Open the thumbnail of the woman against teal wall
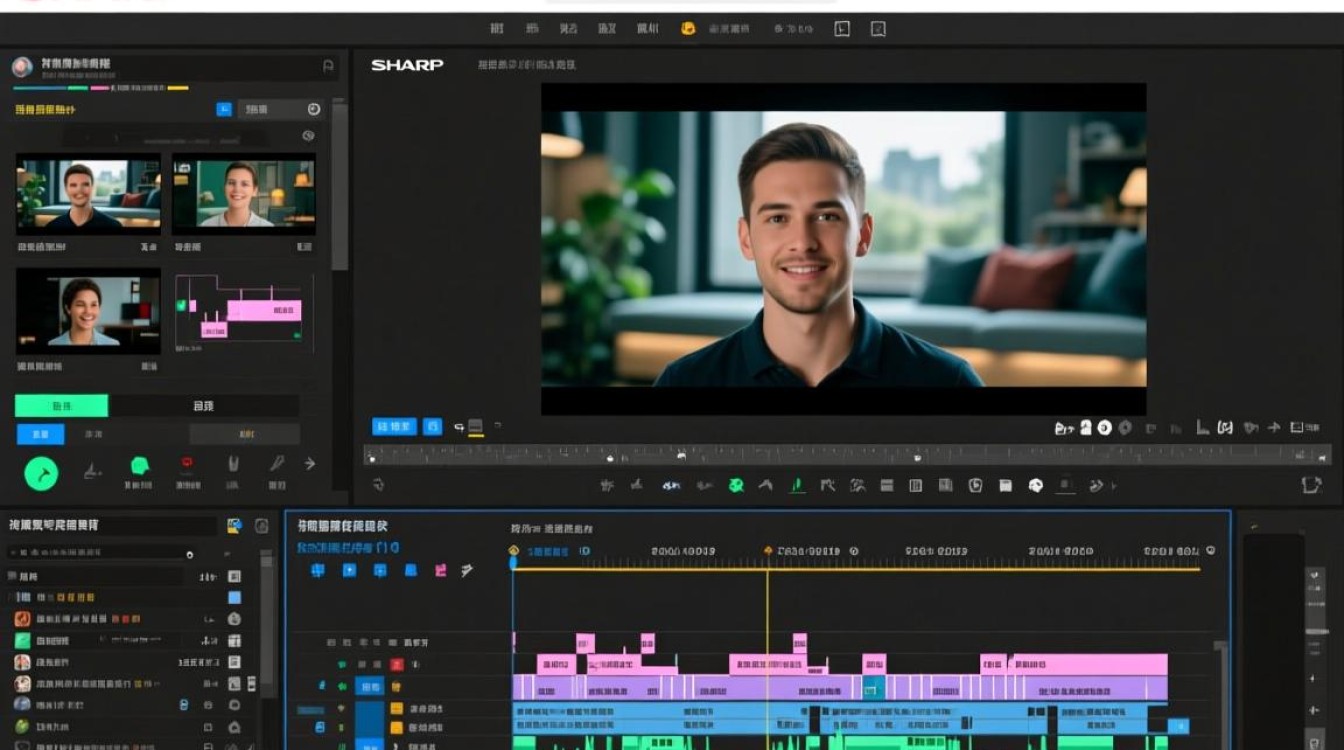The height and width of the screenshot is (750, 1344). coord(244,195)
